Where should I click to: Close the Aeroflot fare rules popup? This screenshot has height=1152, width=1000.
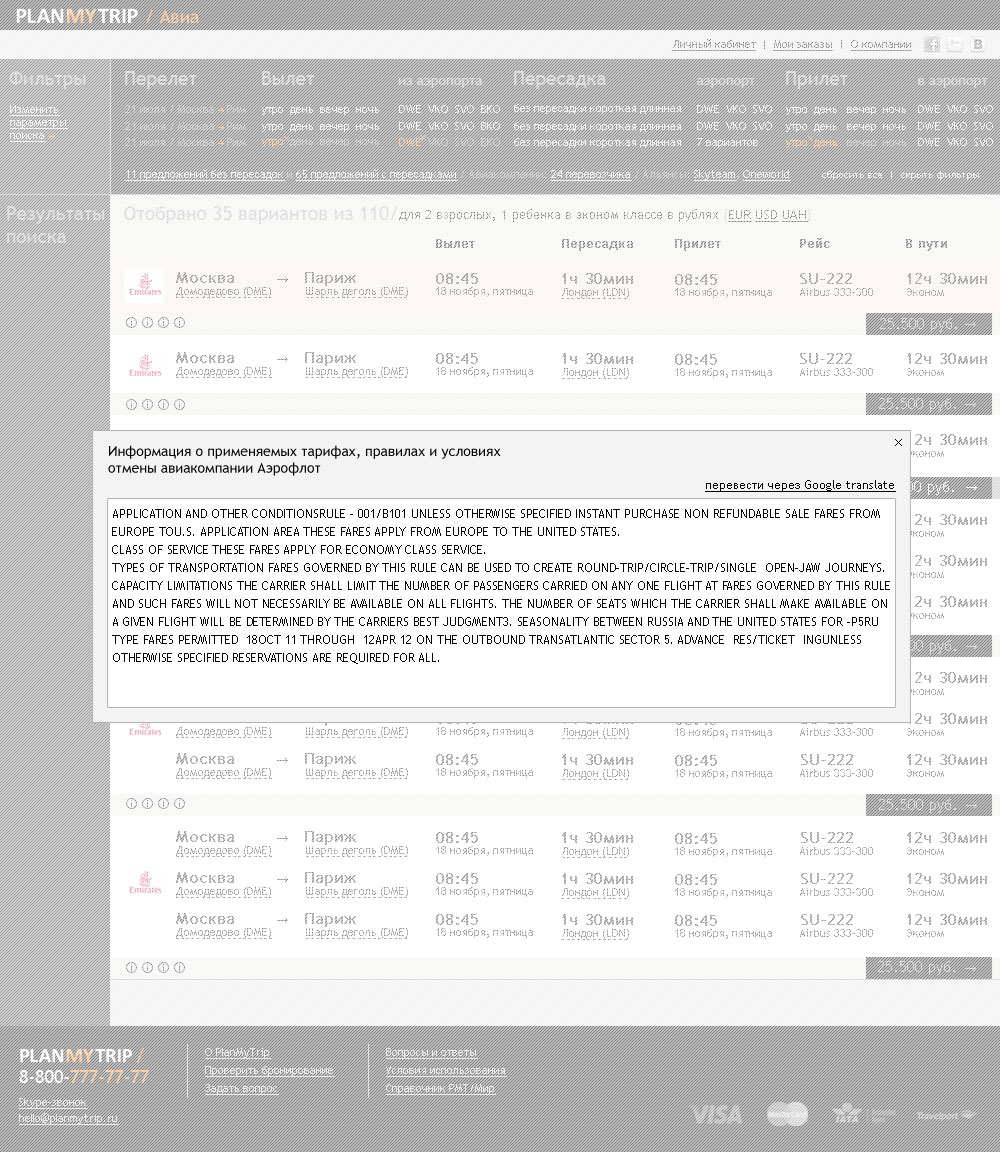tap(898, 442)
